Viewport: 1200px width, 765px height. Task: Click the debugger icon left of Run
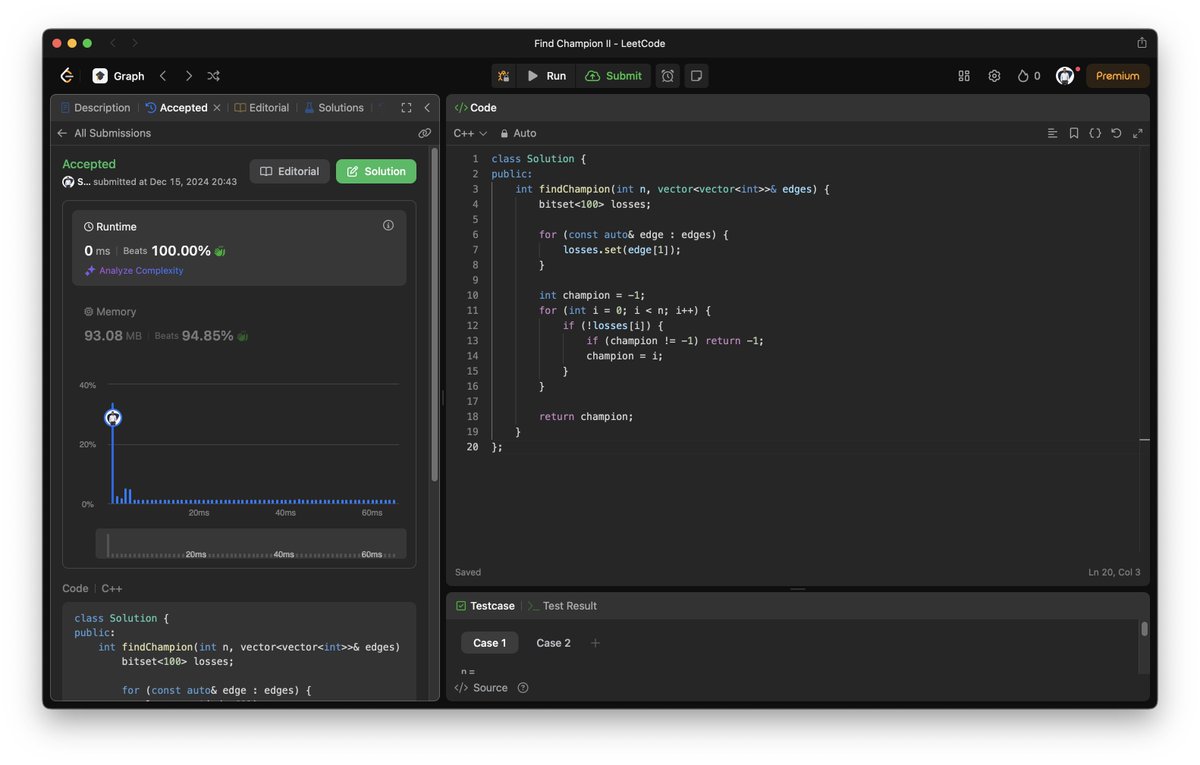point(503,76)
